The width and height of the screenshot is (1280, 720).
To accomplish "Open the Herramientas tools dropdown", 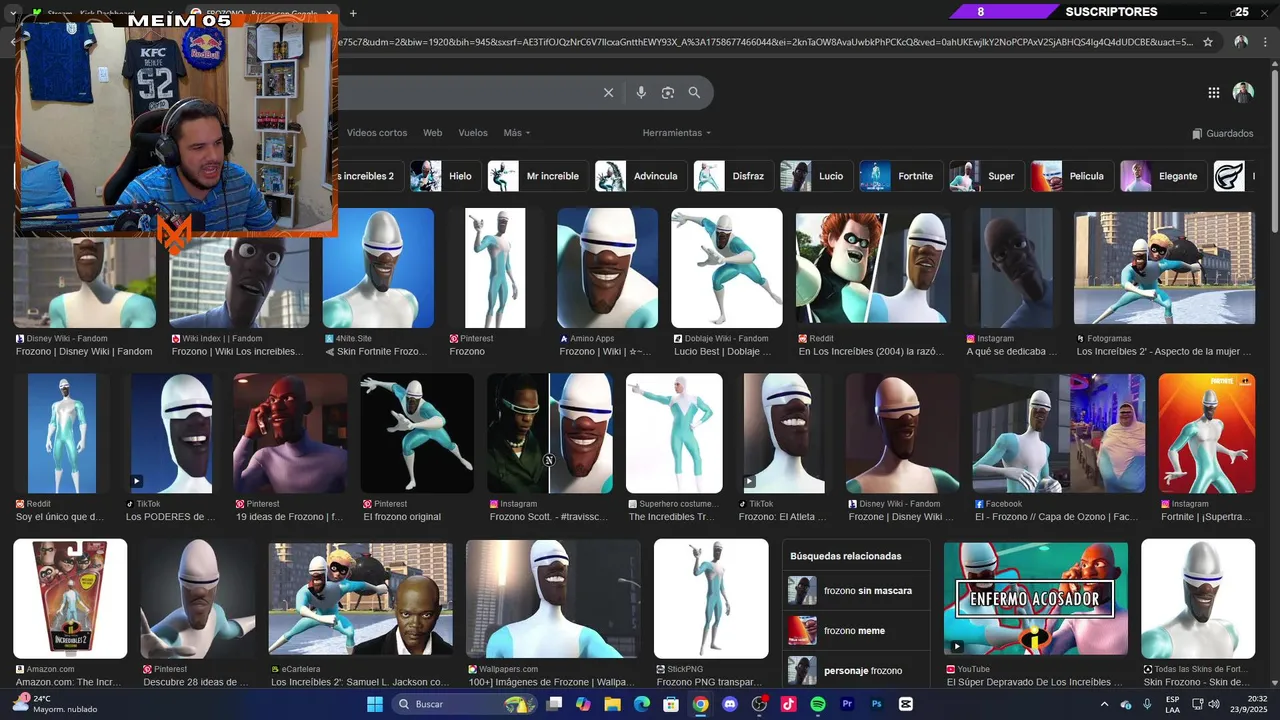I will tap(677, 133).
